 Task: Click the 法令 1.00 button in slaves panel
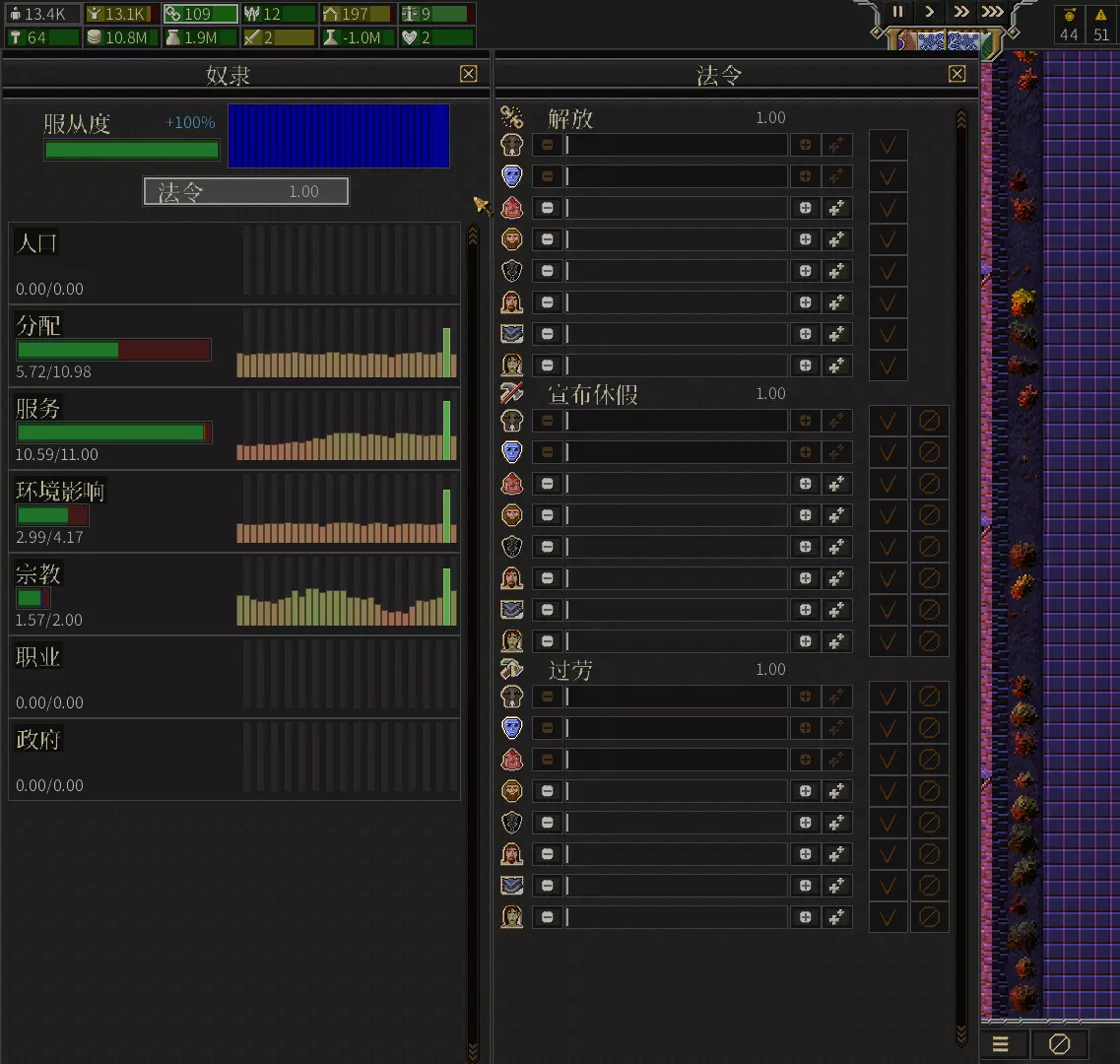tap(245, 191)
